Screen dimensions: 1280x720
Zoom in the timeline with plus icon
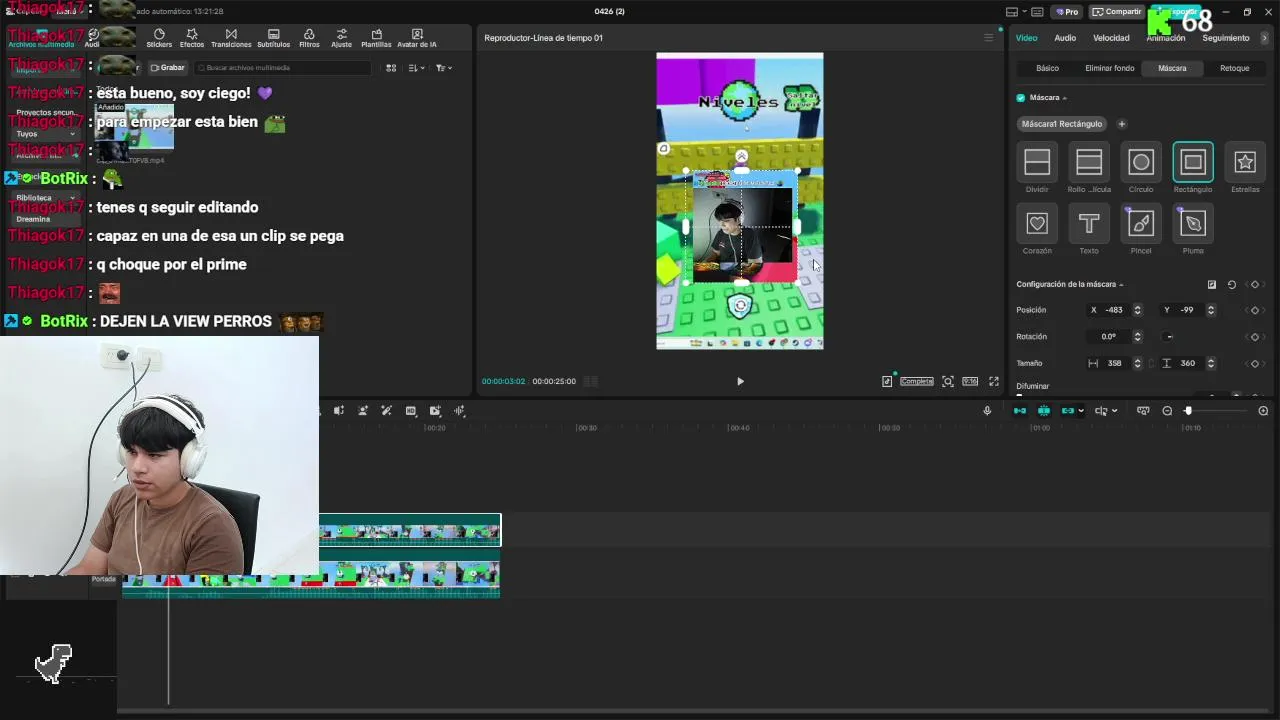point(1263,411)
